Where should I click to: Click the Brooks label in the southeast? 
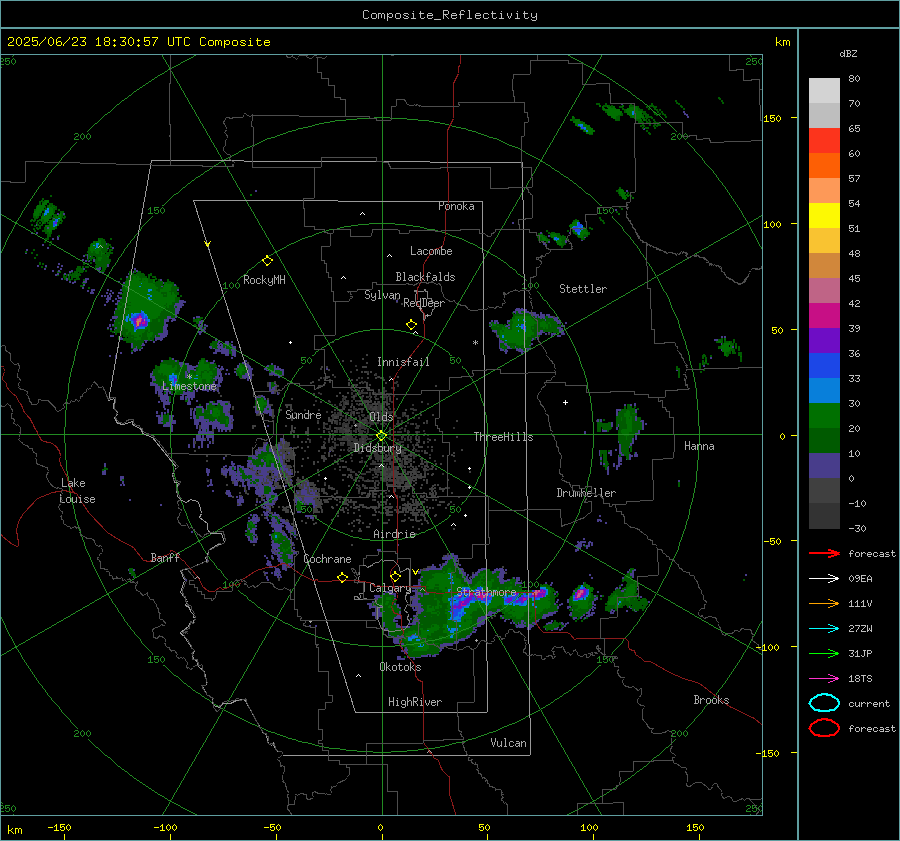711,700
